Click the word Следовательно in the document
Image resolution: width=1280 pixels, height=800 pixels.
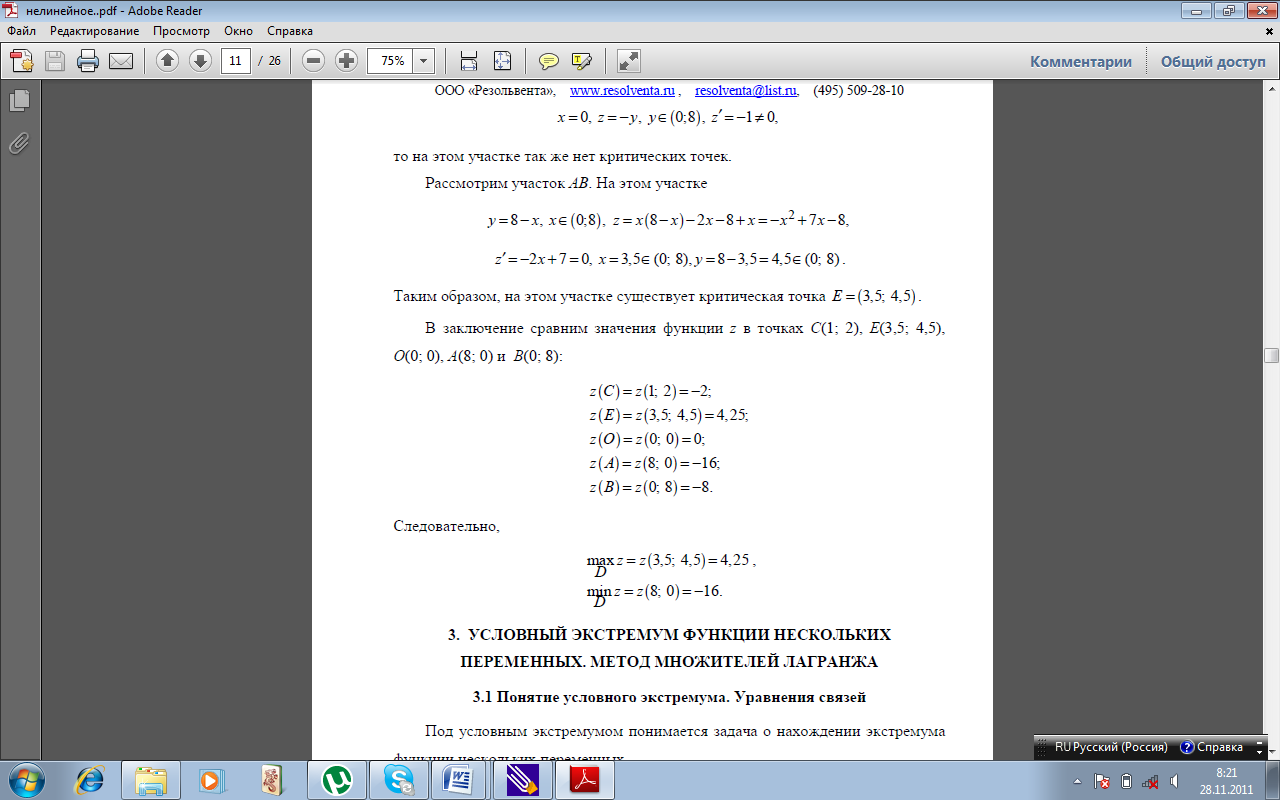click(447, 526)
